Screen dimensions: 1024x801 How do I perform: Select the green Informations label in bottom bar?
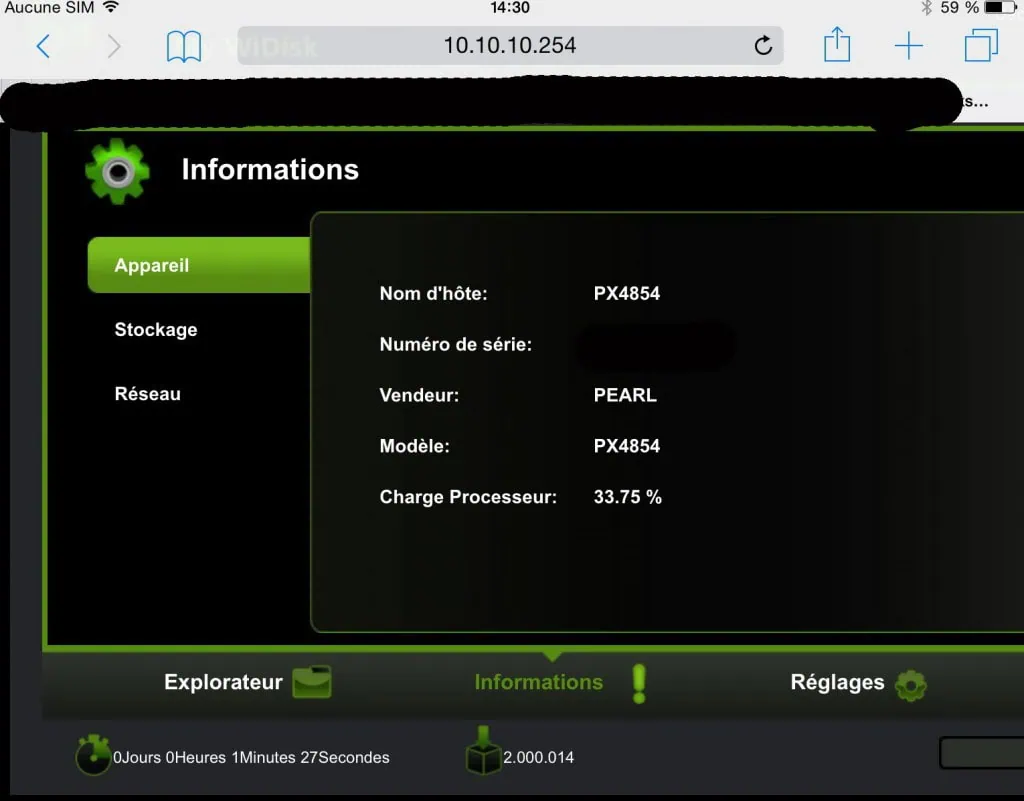pyautogui.click(x=538, y=683)
